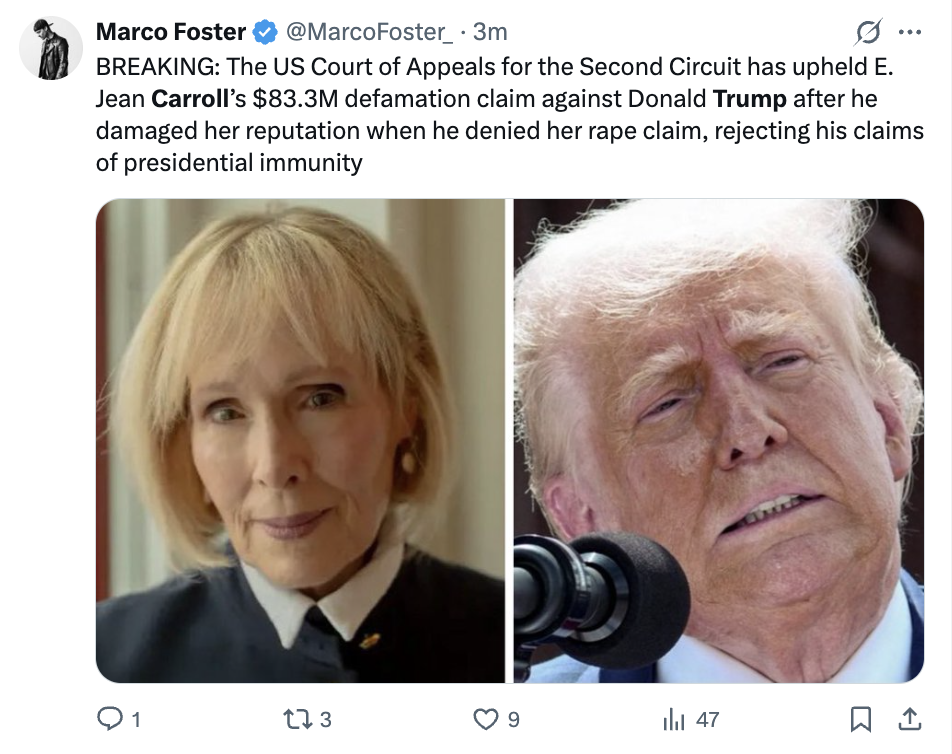Open right photo of man at microphone
The height and width of the screenshot is (754, 952).
(x=718, y=441)
